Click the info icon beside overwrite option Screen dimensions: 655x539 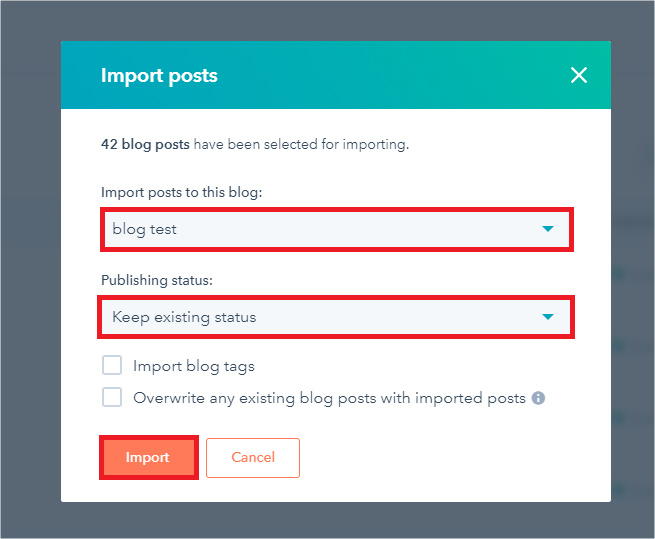538,398
